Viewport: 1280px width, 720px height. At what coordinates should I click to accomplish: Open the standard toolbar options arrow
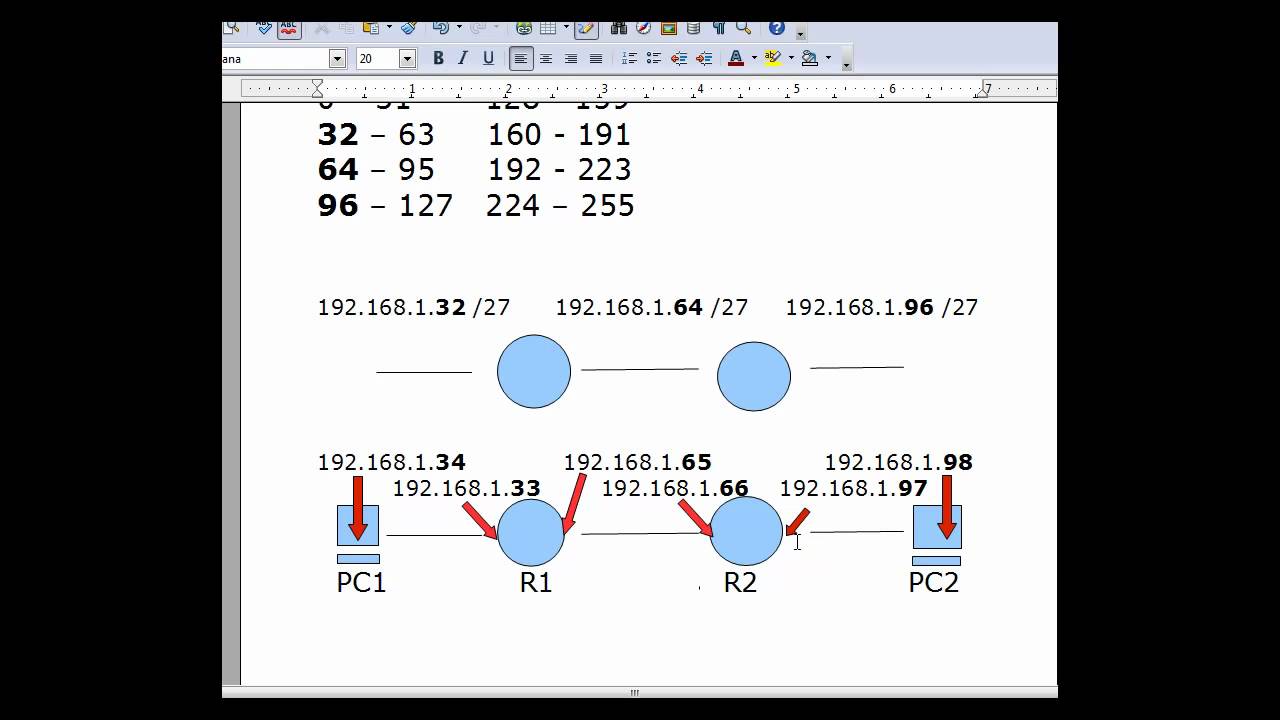pos(801,35)
